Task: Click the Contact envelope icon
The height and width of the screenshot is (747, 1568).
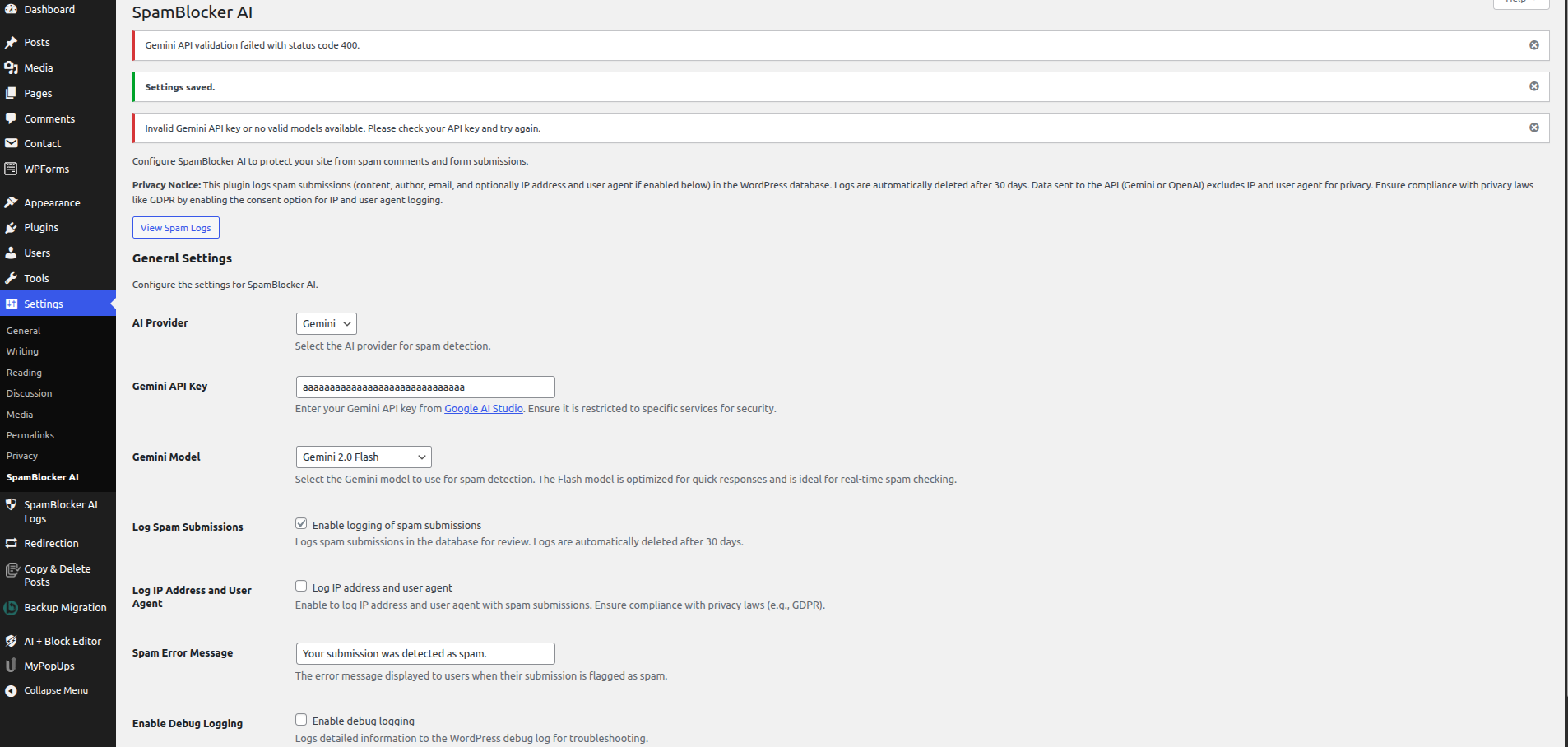Action: pyautogui.click(x=11, y=144)
